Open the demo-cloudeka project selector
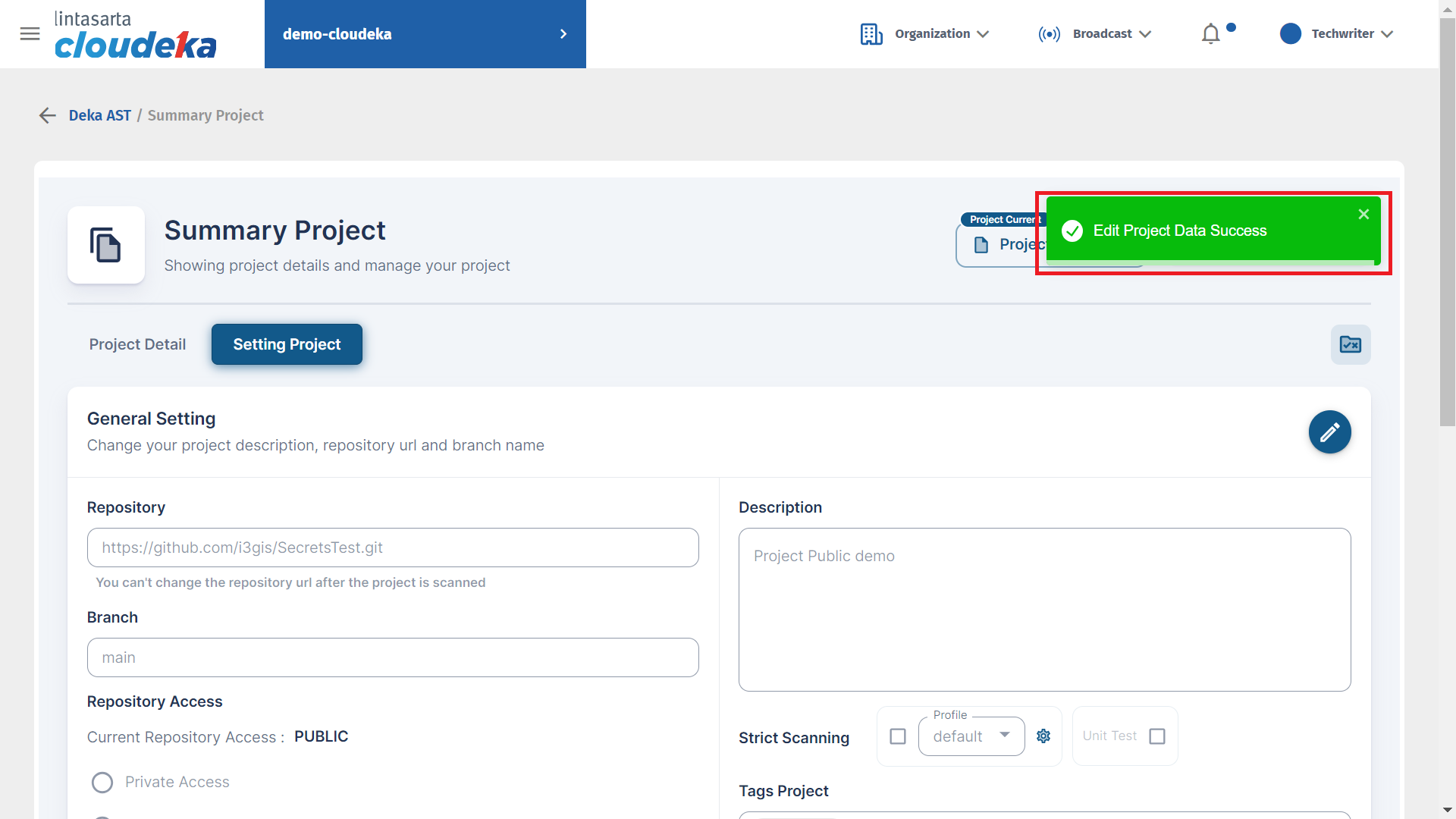 coord(425,34)
